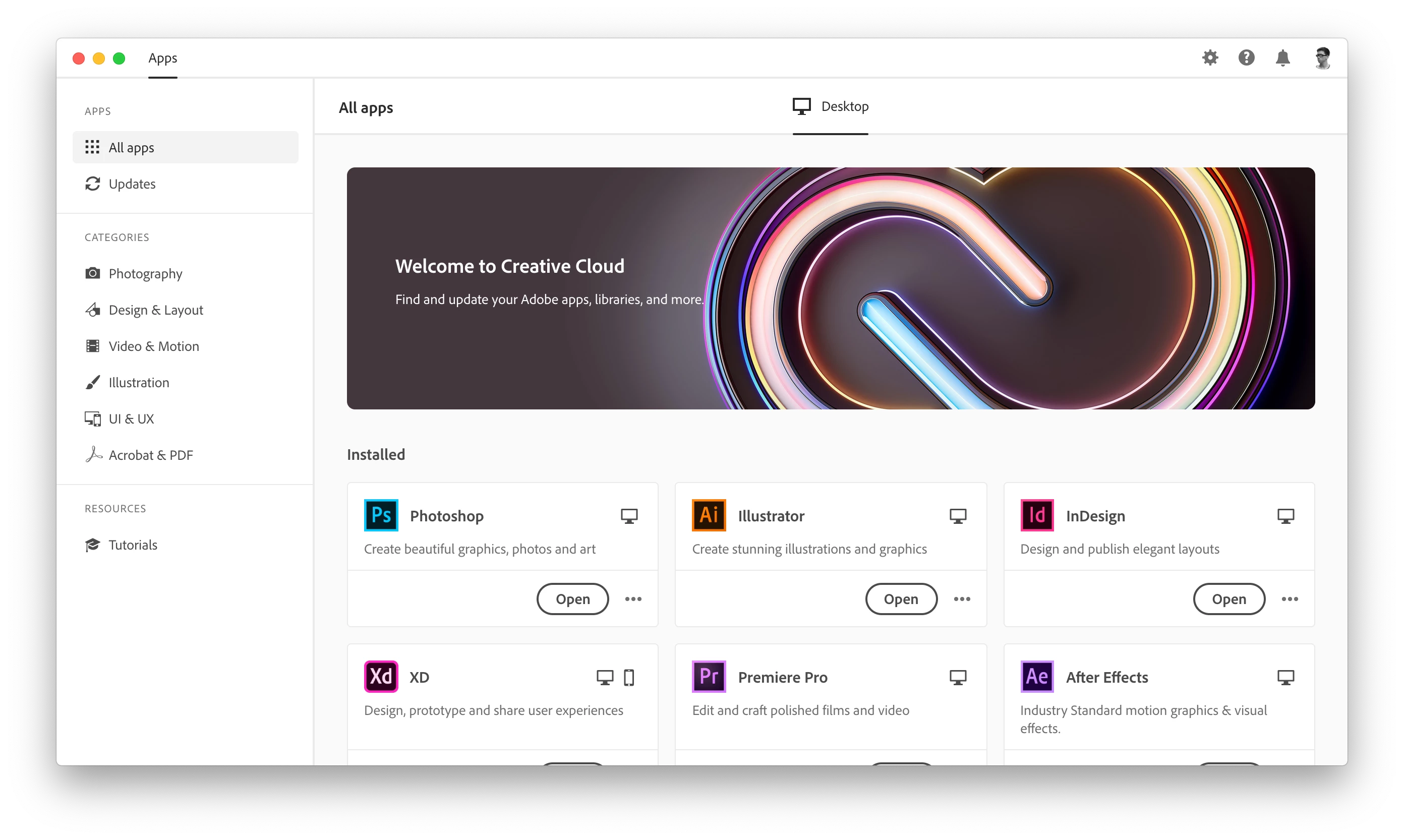The image size is (1404, 840).
Task: Switch to the Desktop tab
Action: pyautogui.click(x=831, y=107)
